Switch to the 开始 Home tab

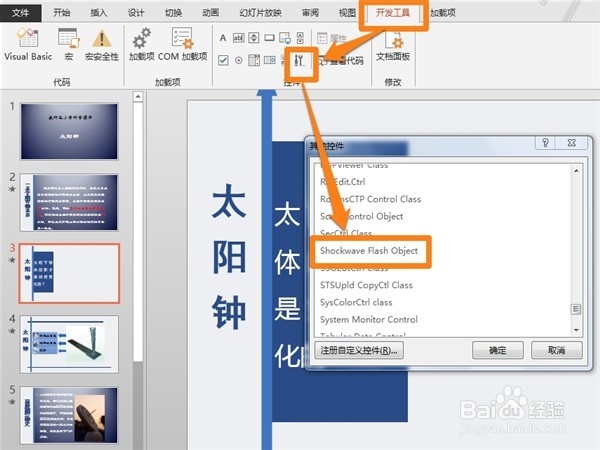point(62,13)
